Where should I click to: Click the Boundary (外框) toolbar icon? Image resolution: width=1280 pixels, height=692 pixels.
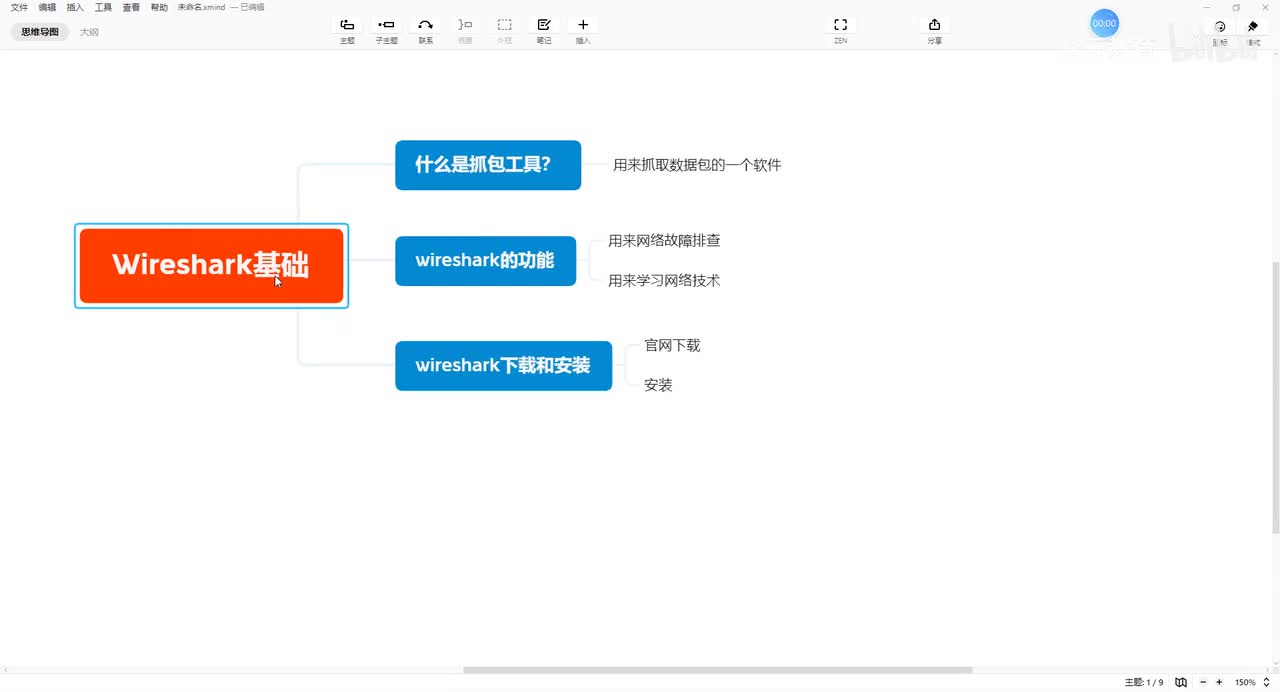(504, 25)
